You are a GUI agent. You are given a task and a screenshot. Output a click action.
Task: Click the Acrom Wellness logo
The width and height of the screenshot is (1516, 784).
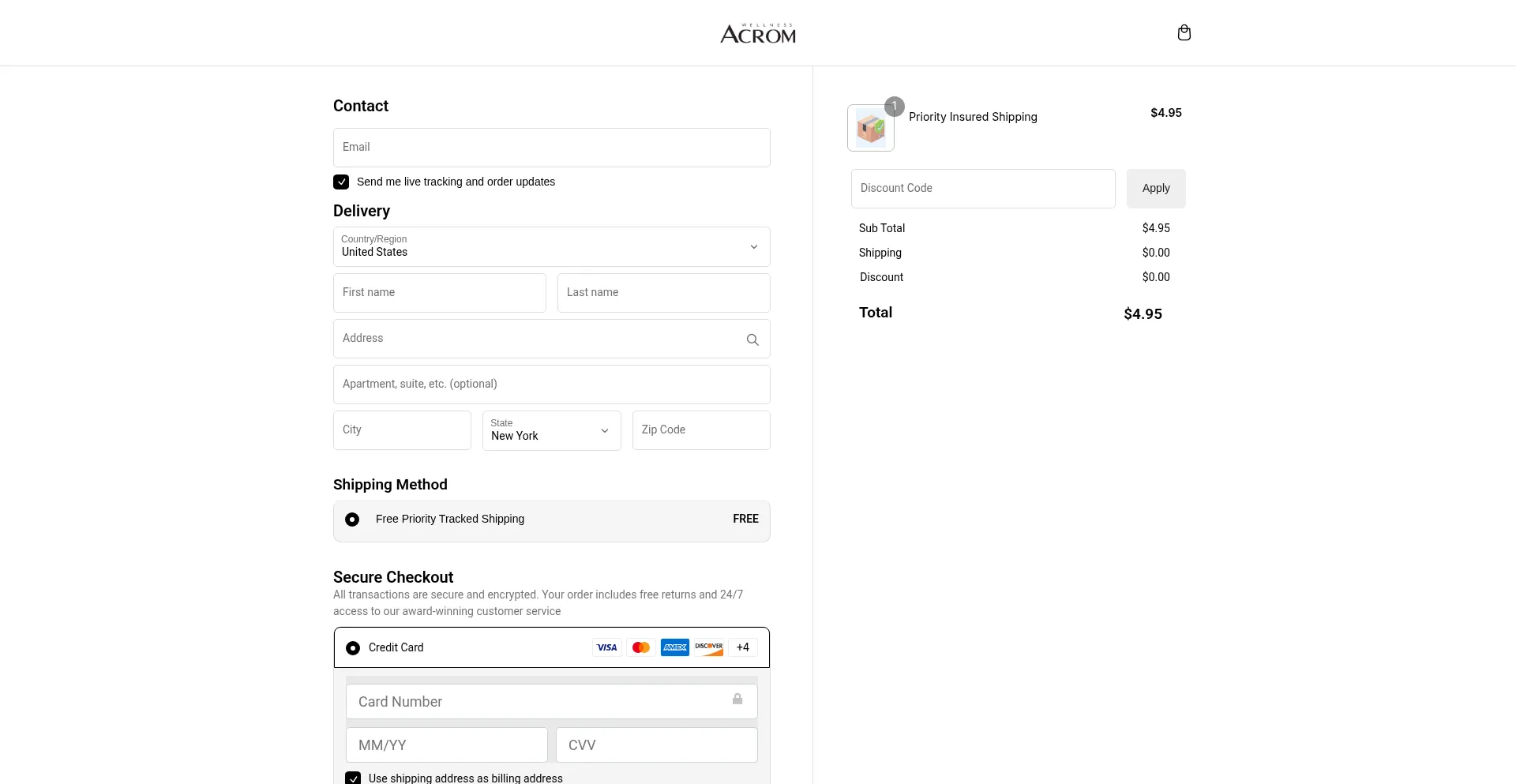[x=758, y=33]
